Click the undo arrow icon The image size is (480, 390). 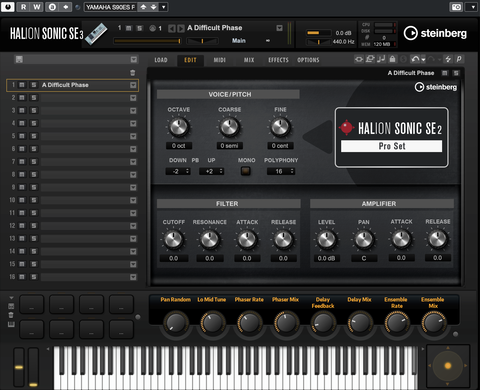[x=415, y=59]
